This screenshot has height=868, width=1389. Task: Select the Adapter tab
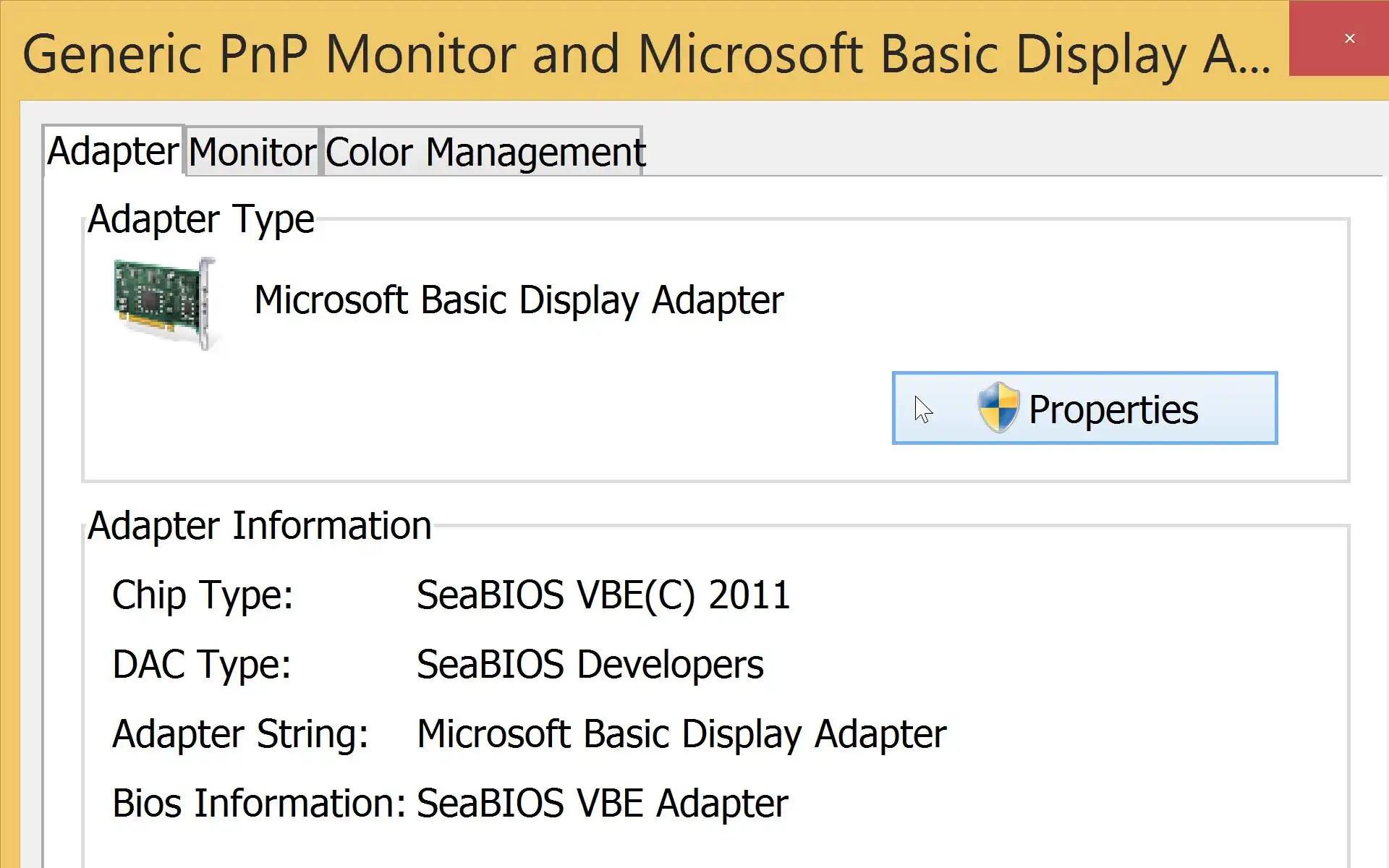[113, 150]
